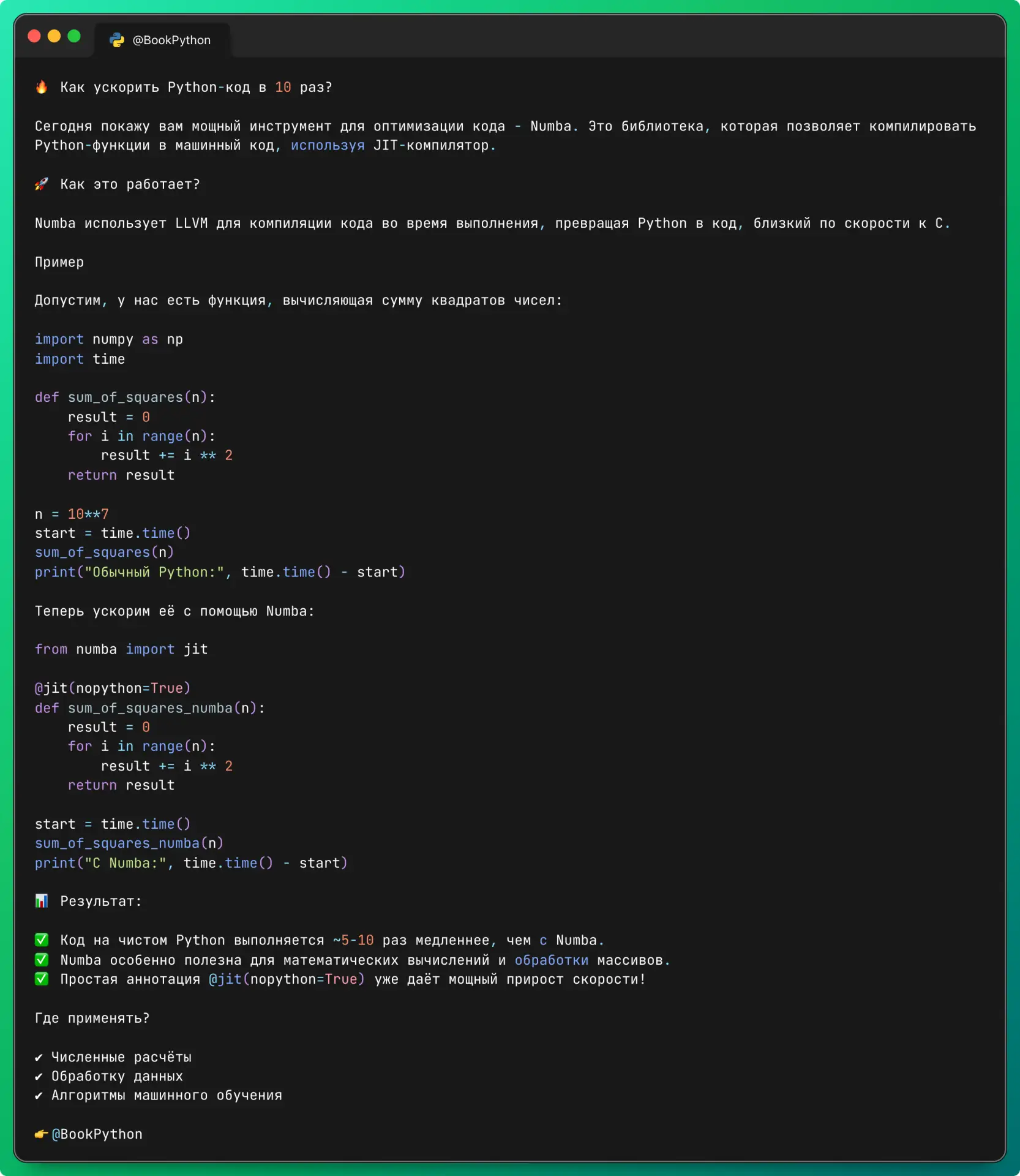Click the green check emoji before "Numba особенно полезна"

pyautogui.click(x=42, y=959)
